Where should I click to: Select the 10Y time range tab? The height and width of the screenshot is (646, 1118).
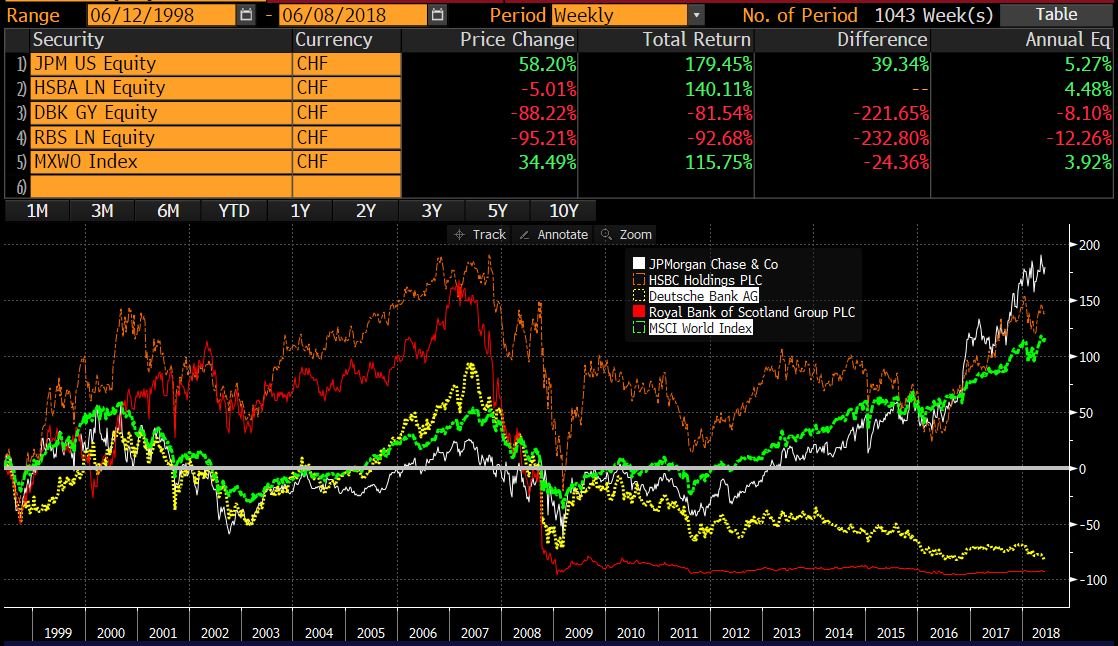[563, 211]
